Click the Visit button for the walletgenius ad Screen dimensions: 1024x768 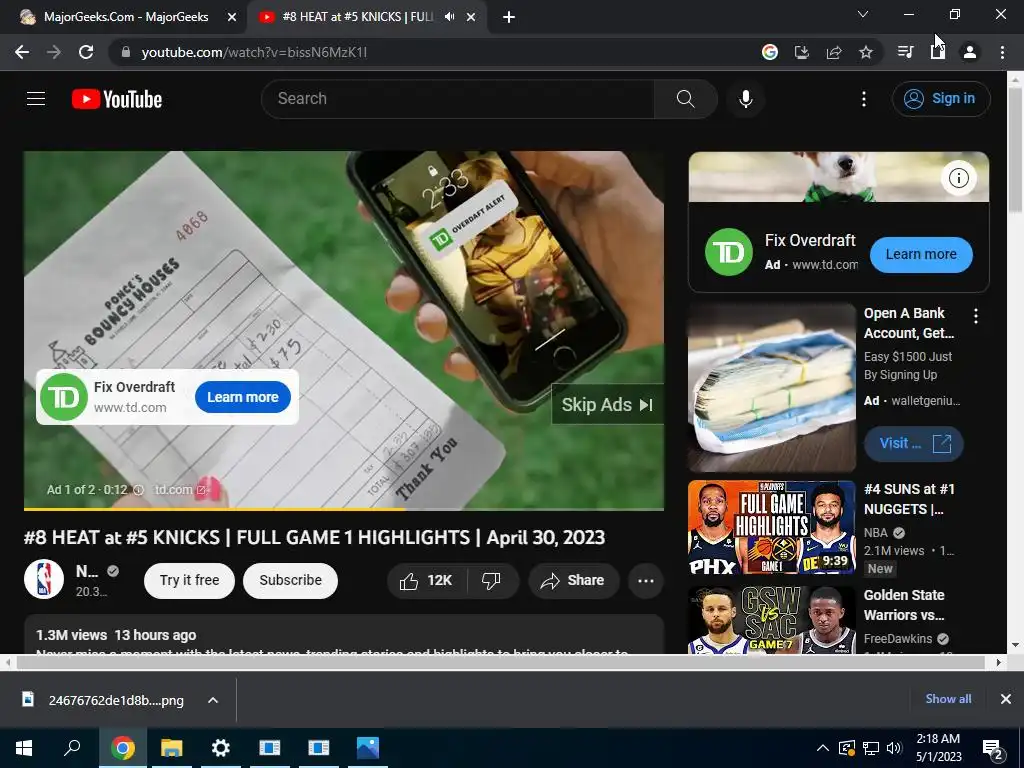tap(914, 443)
